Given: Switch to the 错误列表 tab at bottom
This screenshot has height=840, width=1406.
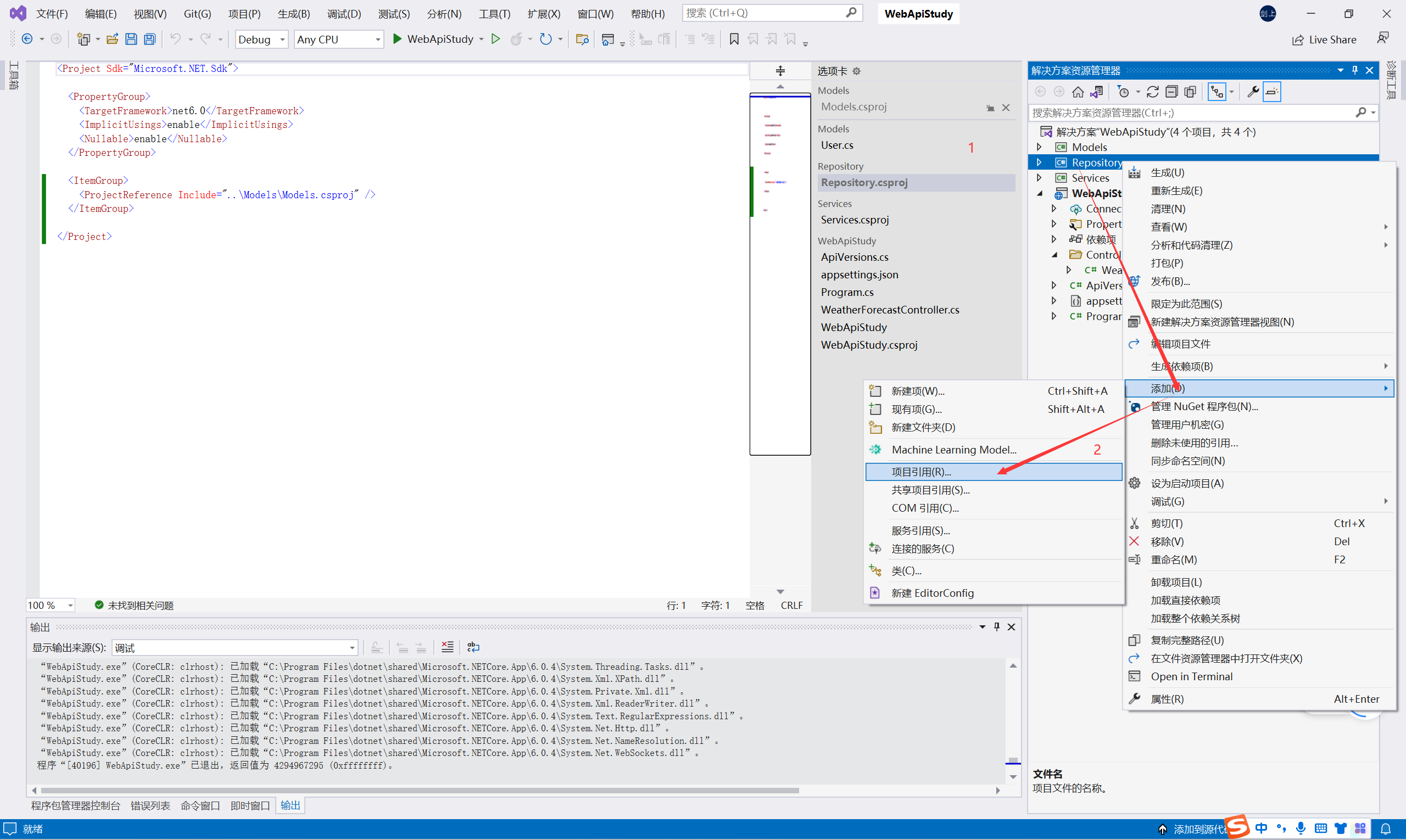Looking at the screenshot, I should click(150, 805).
